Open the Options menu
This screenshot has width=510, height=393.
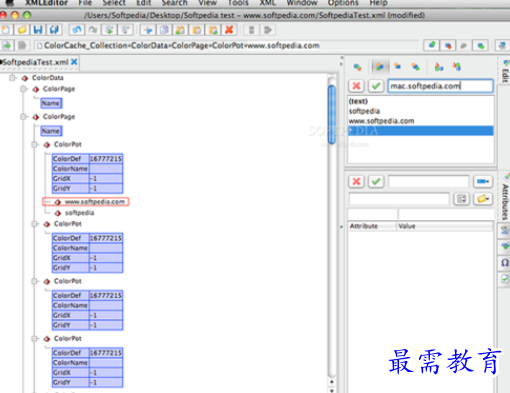343,3
